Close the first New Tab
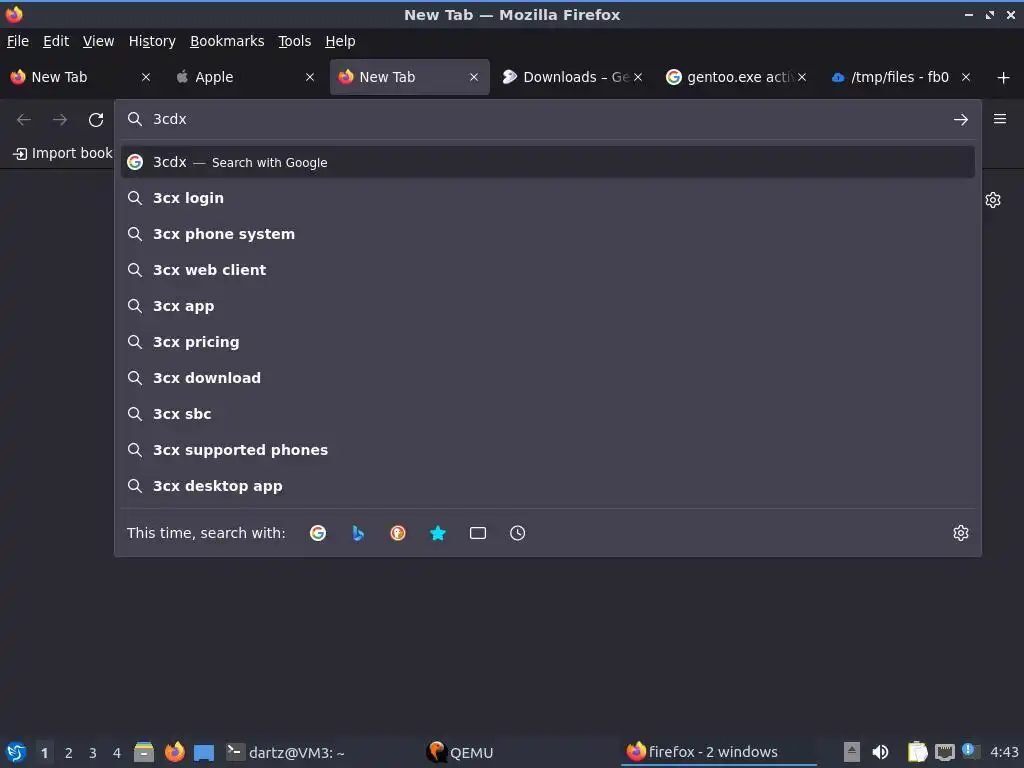 tap(146, 77)
